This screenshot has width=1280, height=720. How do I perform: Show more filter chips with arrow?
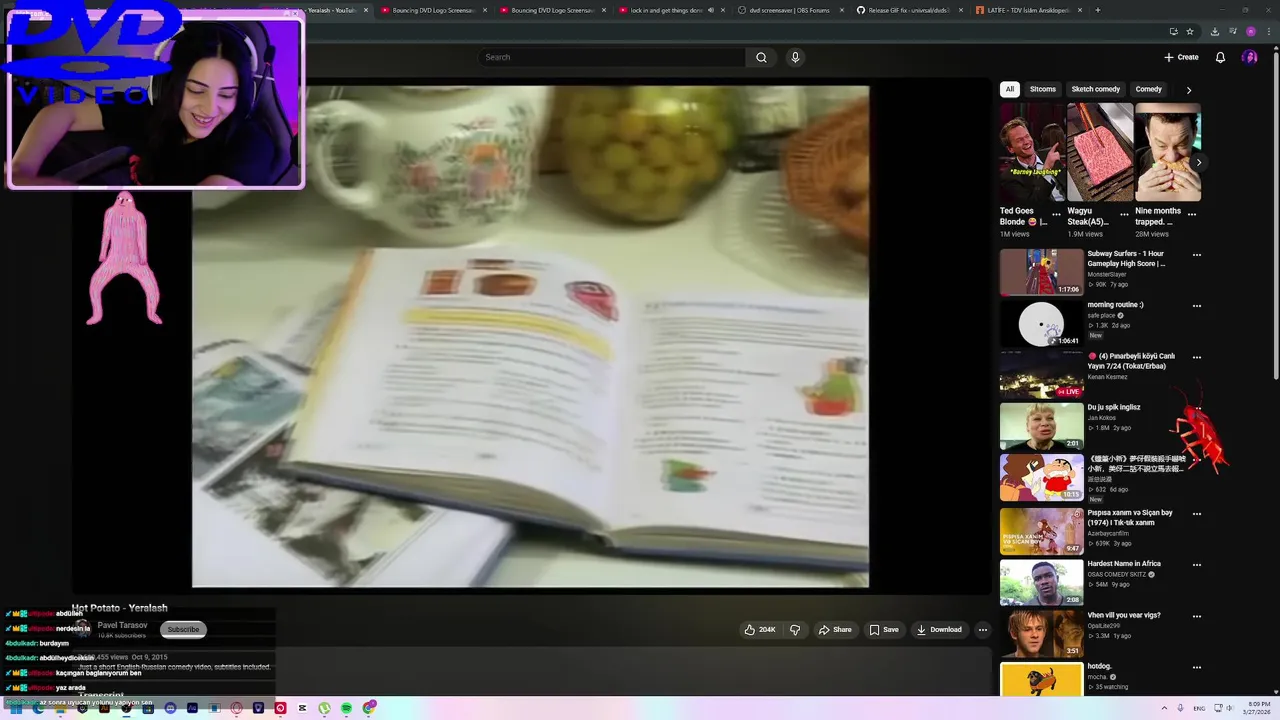1188,90
